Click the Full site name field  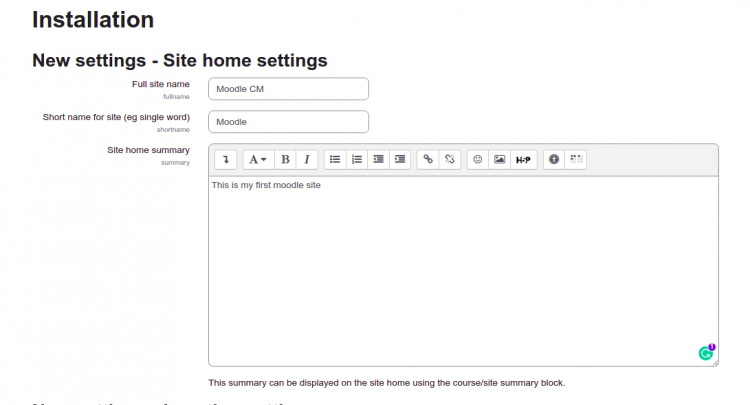coord(288,89)
